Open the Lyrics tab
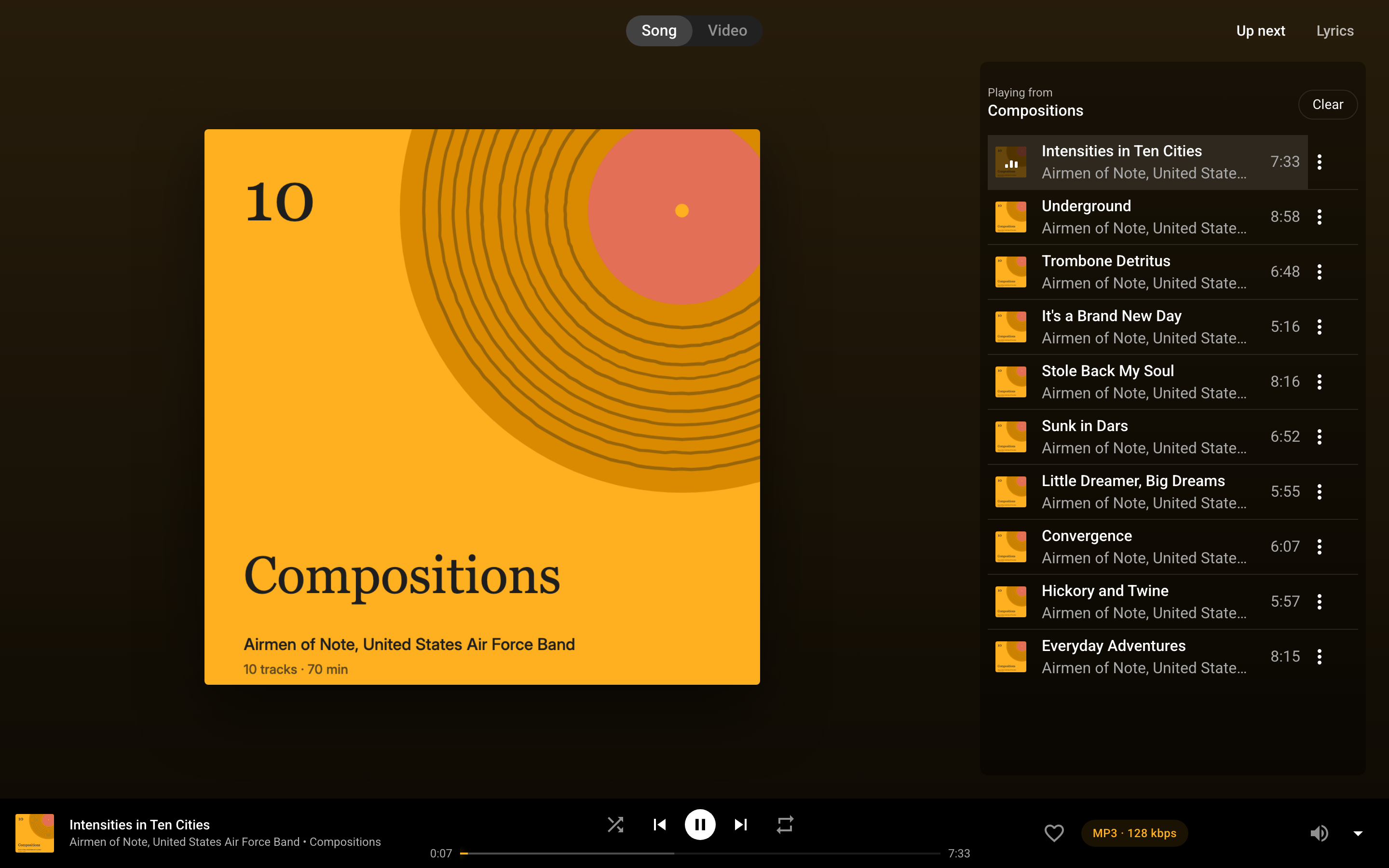This screenshot has width=1389, height=868. point(1335,31)
